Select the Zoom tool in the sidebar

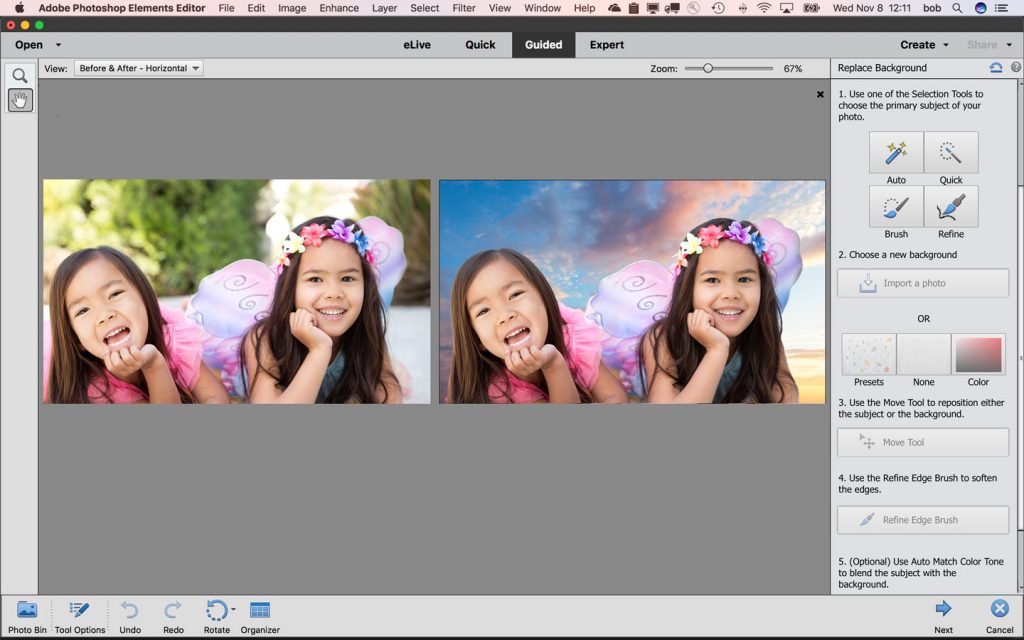(20, 75)
